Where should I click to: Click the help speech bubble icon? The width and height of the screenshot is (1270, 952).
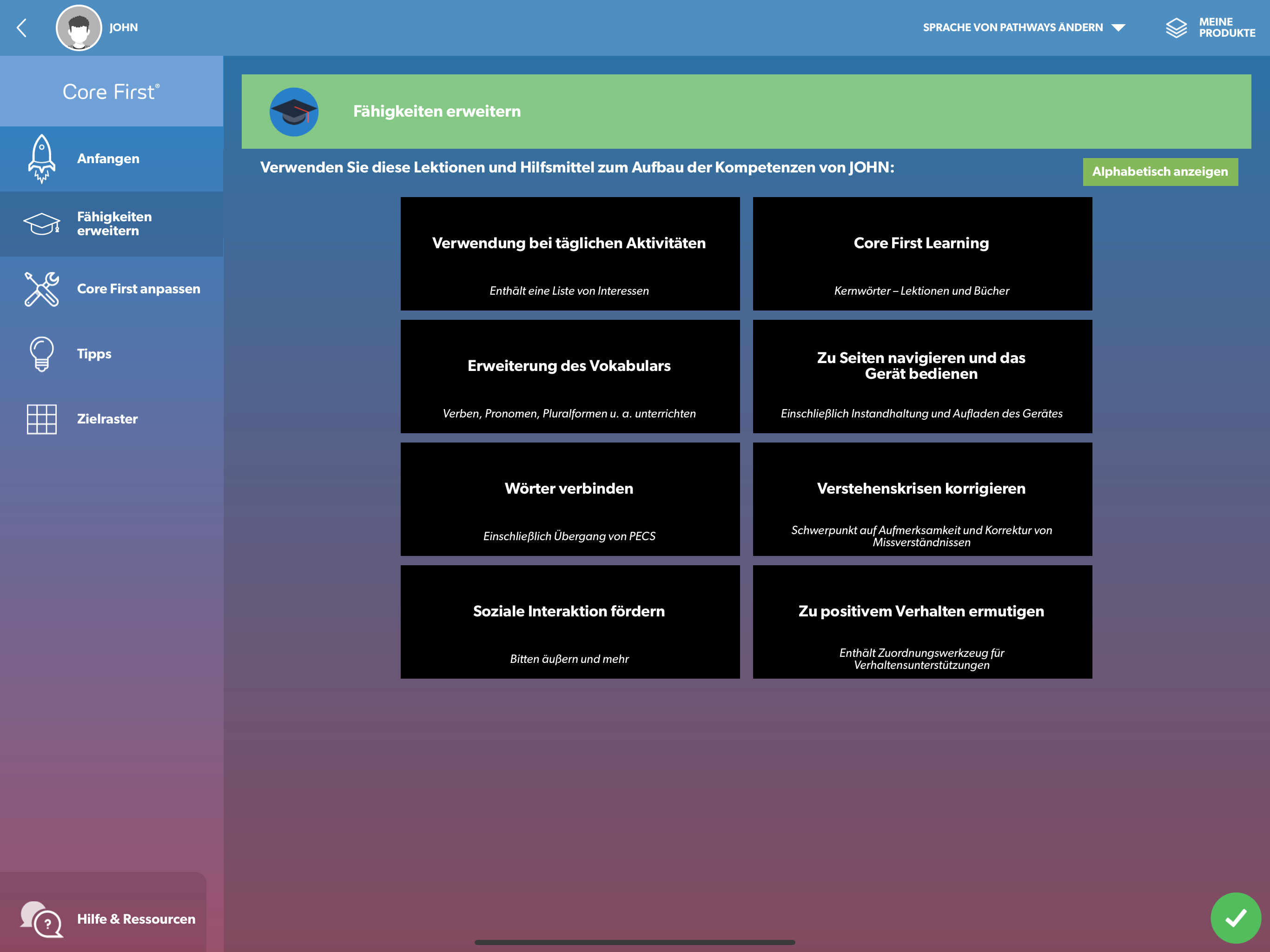(x=41, y=919)
